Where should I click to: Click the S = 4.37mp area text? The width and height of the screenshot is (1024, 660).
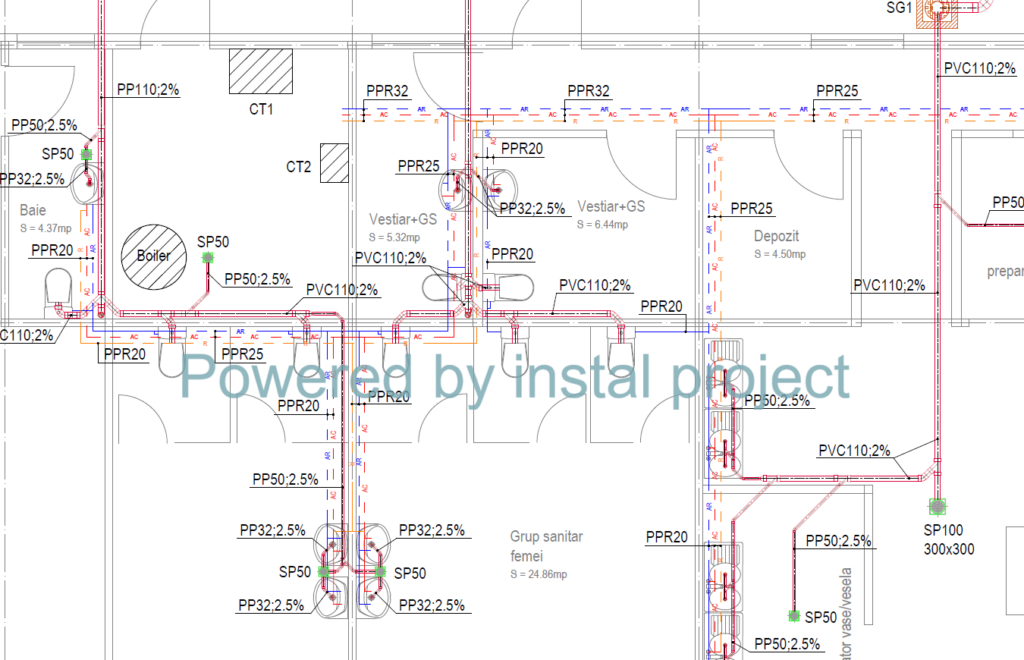[x=47, y=228]
